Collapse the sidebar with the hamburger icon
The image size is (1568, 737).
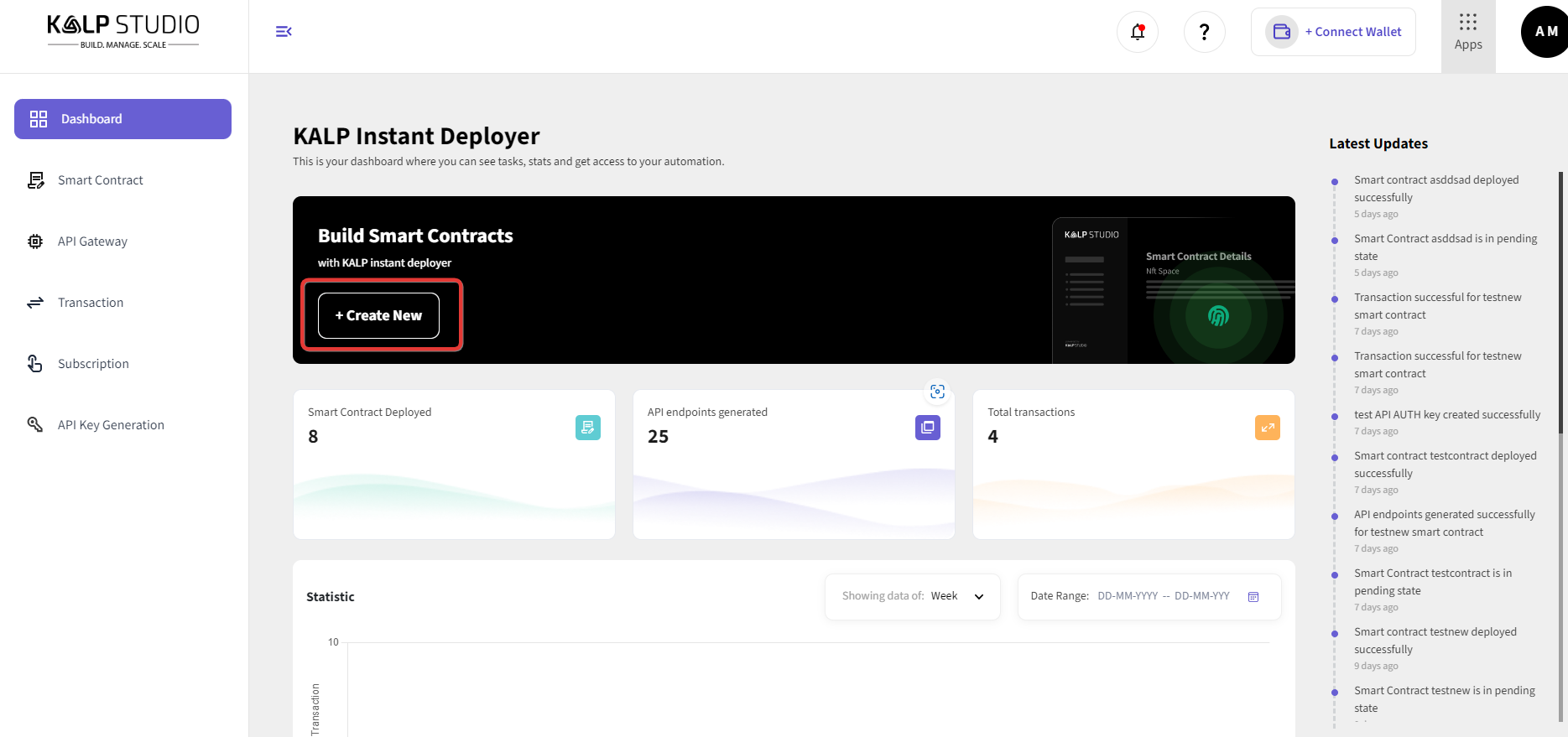pyautogui.click(x=284, y=32)
